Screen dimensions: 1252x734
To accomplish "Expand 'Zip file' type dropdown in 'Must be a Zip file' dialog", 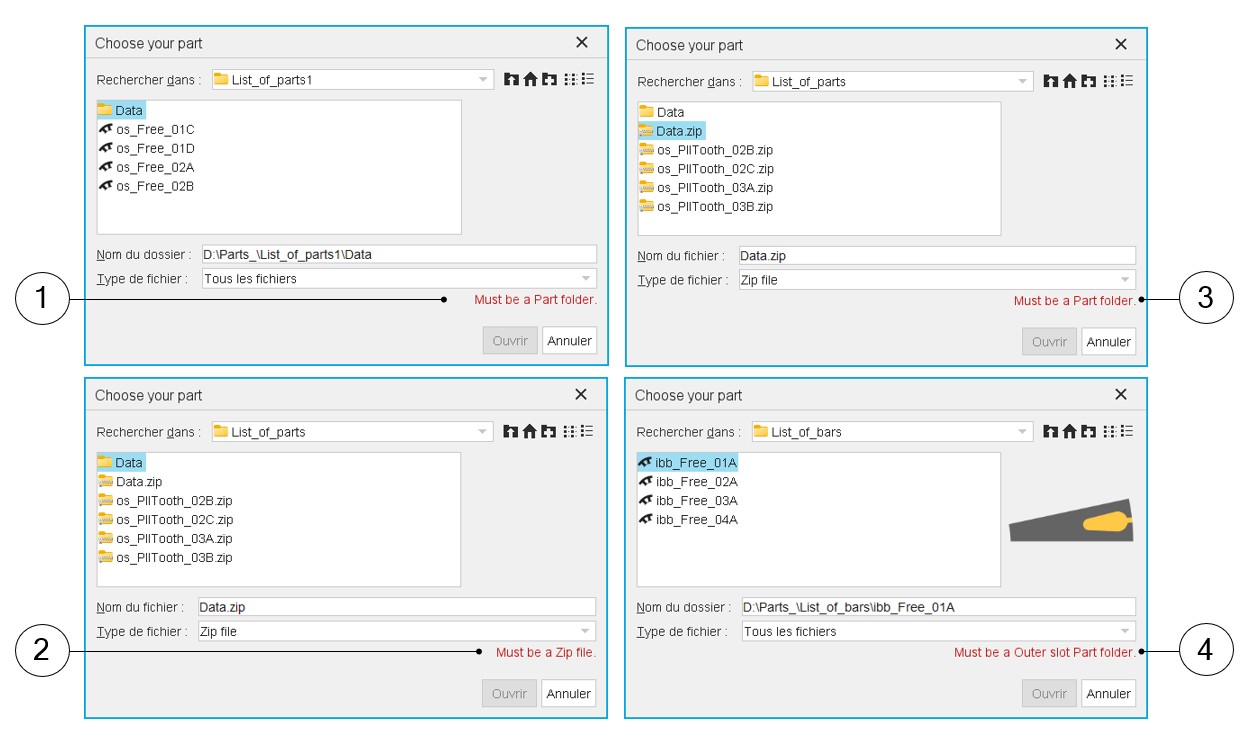I will (396, 631).
